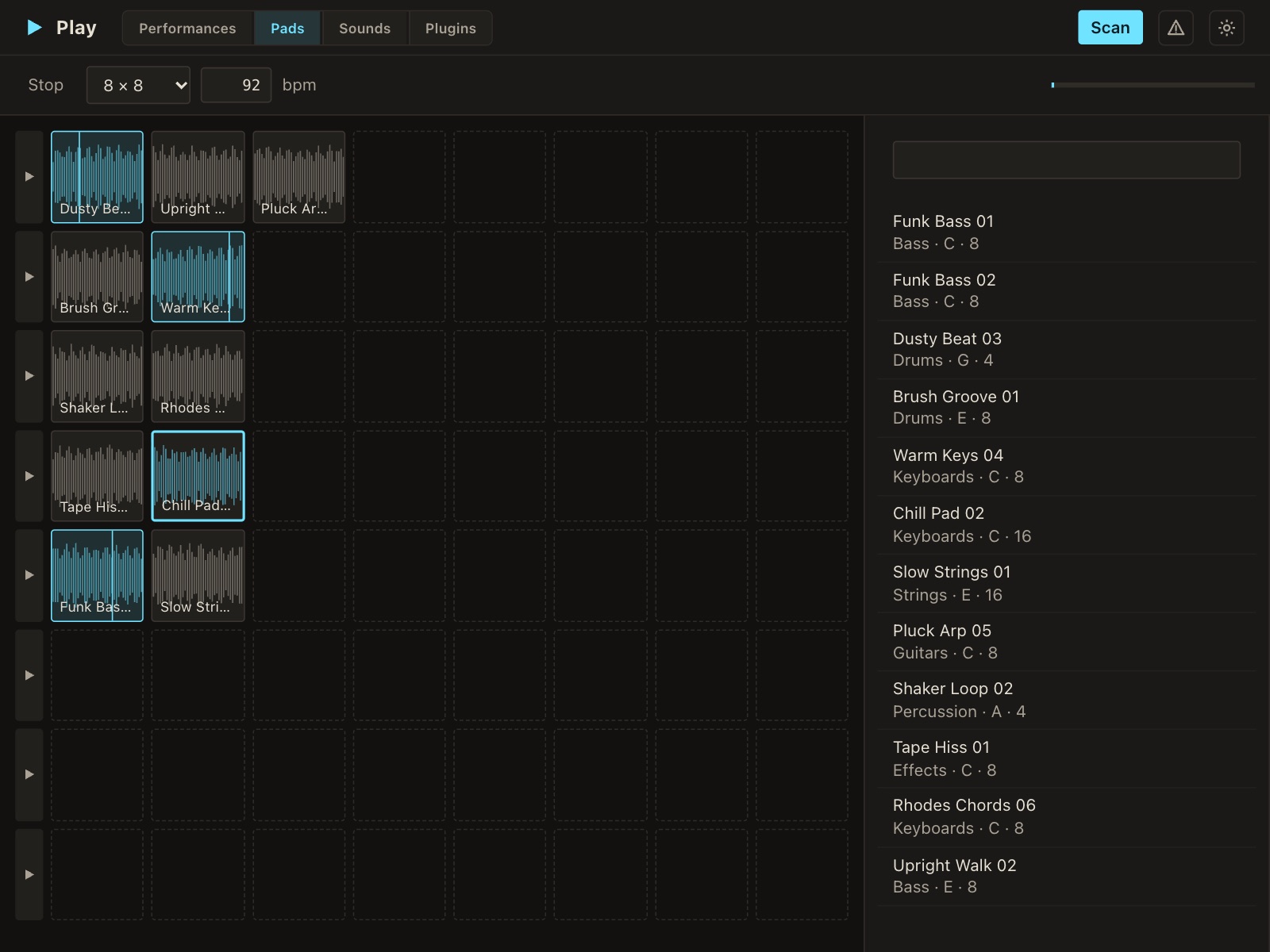Select Funk Bass 01 in sound list
The image size is (1270, 952).
1066,232
